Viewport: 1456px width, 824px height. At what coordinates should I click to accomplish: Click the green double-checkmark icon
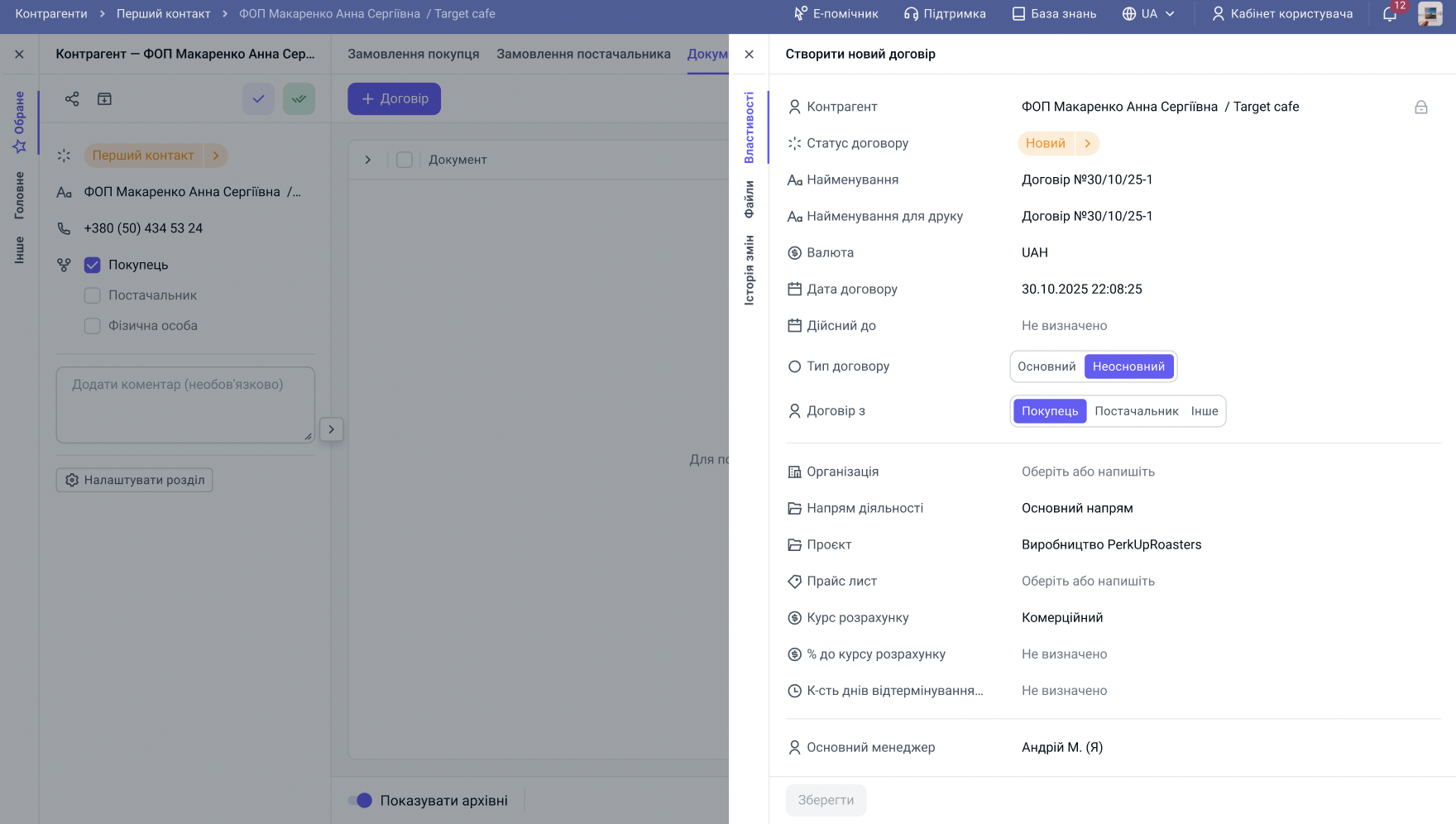[299, 99]
